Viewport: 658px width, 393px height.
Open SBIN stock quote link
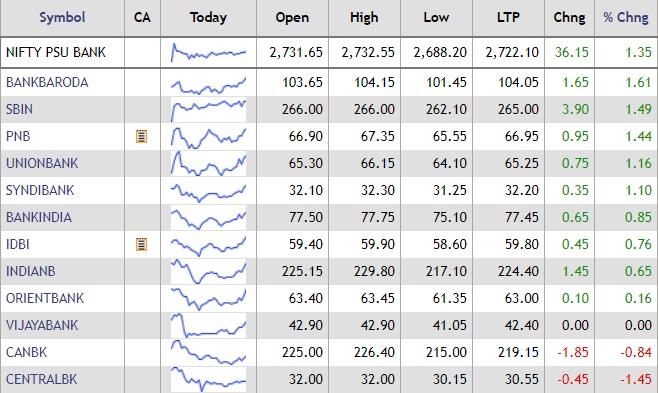pos(19,109)
